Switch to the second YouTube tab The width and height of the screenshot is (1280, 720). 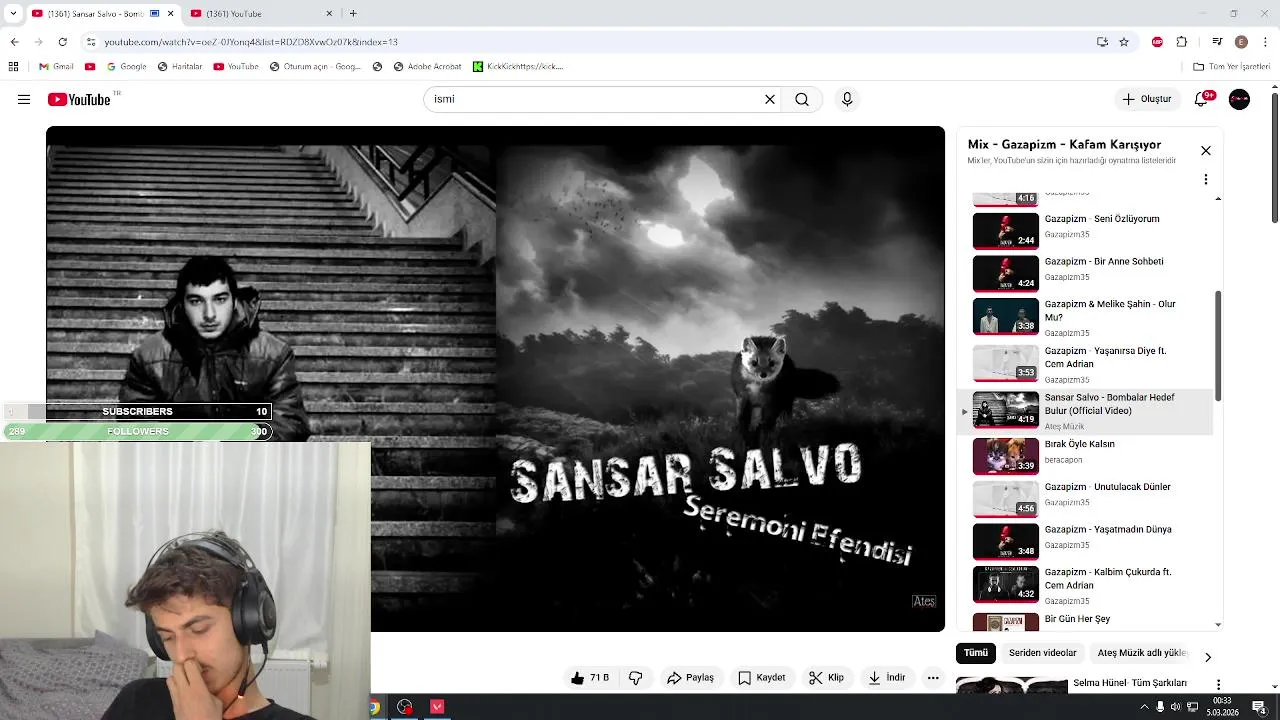262,13
